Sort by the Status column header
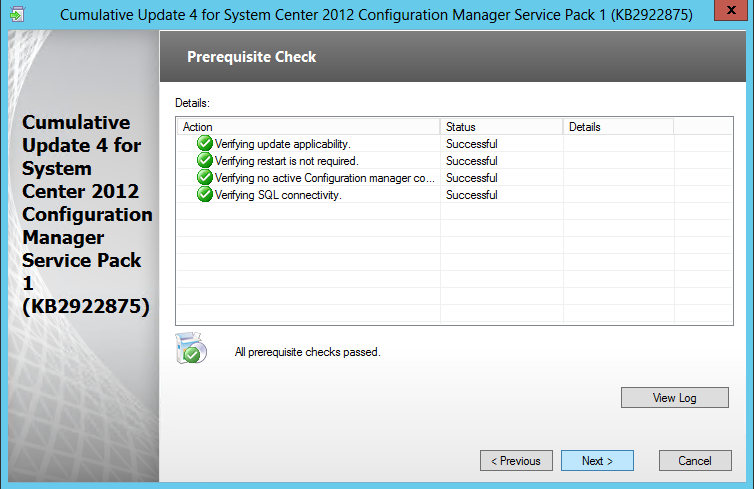Viewport: 754px width, 489px height. 501,127
